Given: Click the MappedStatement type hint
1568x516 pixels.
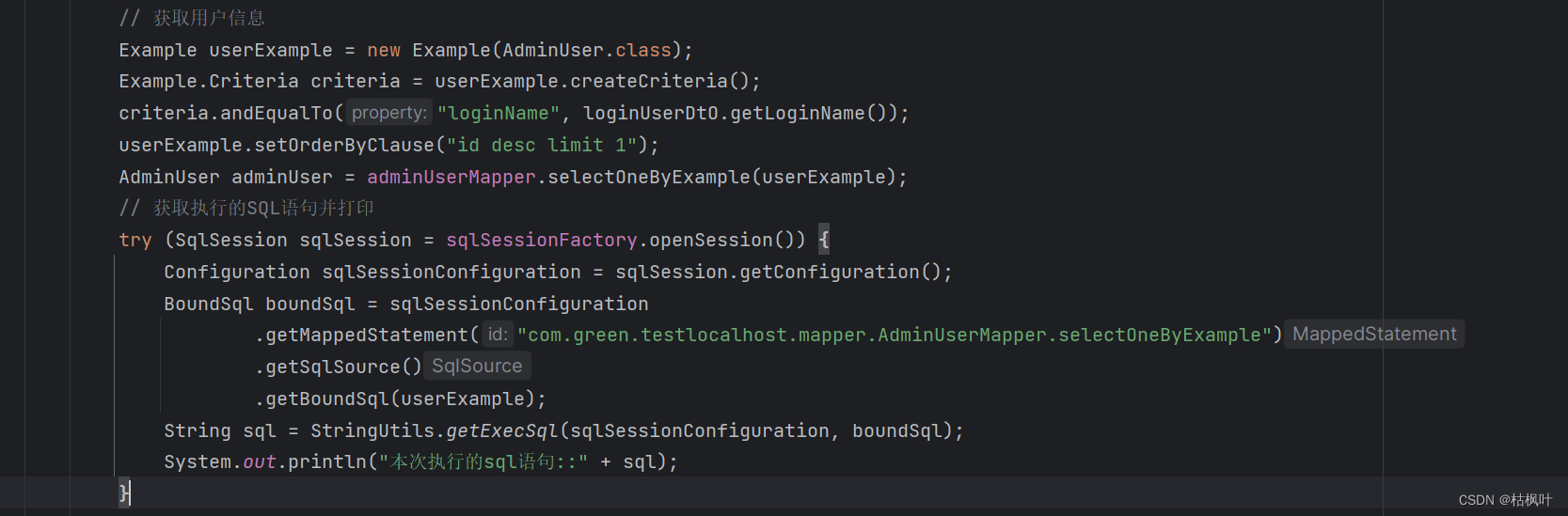Looking at the screenshot, I should [x=1374, y=334].
